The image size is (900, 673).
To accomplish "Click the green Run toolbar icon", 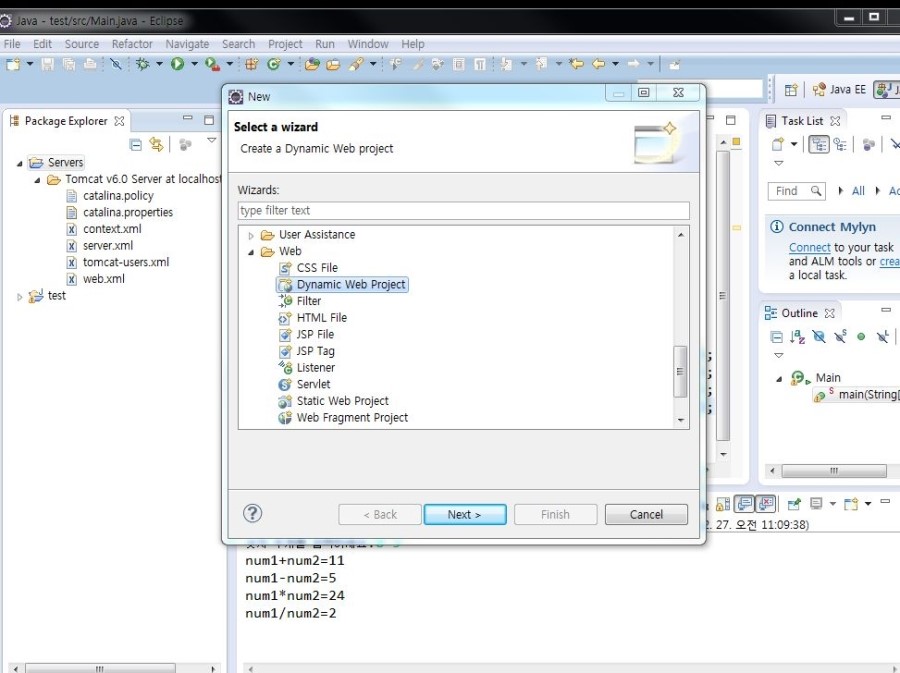I will click(177, 64).
